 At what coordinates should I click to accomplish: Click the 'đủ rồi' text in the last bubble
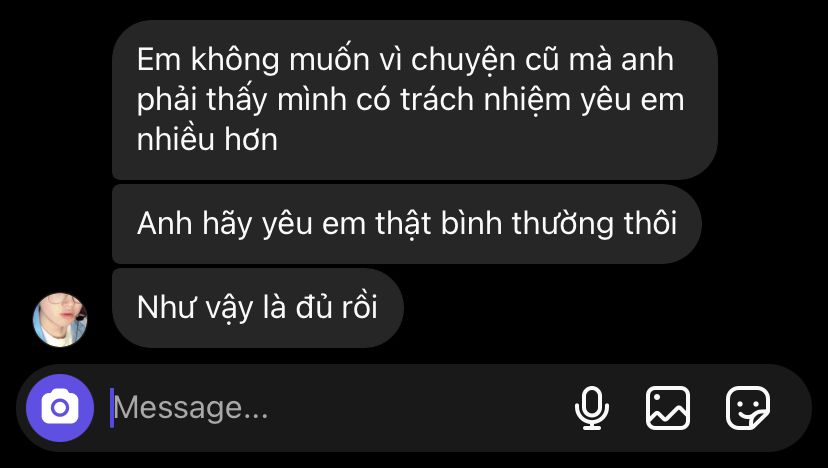click(337, 307)
